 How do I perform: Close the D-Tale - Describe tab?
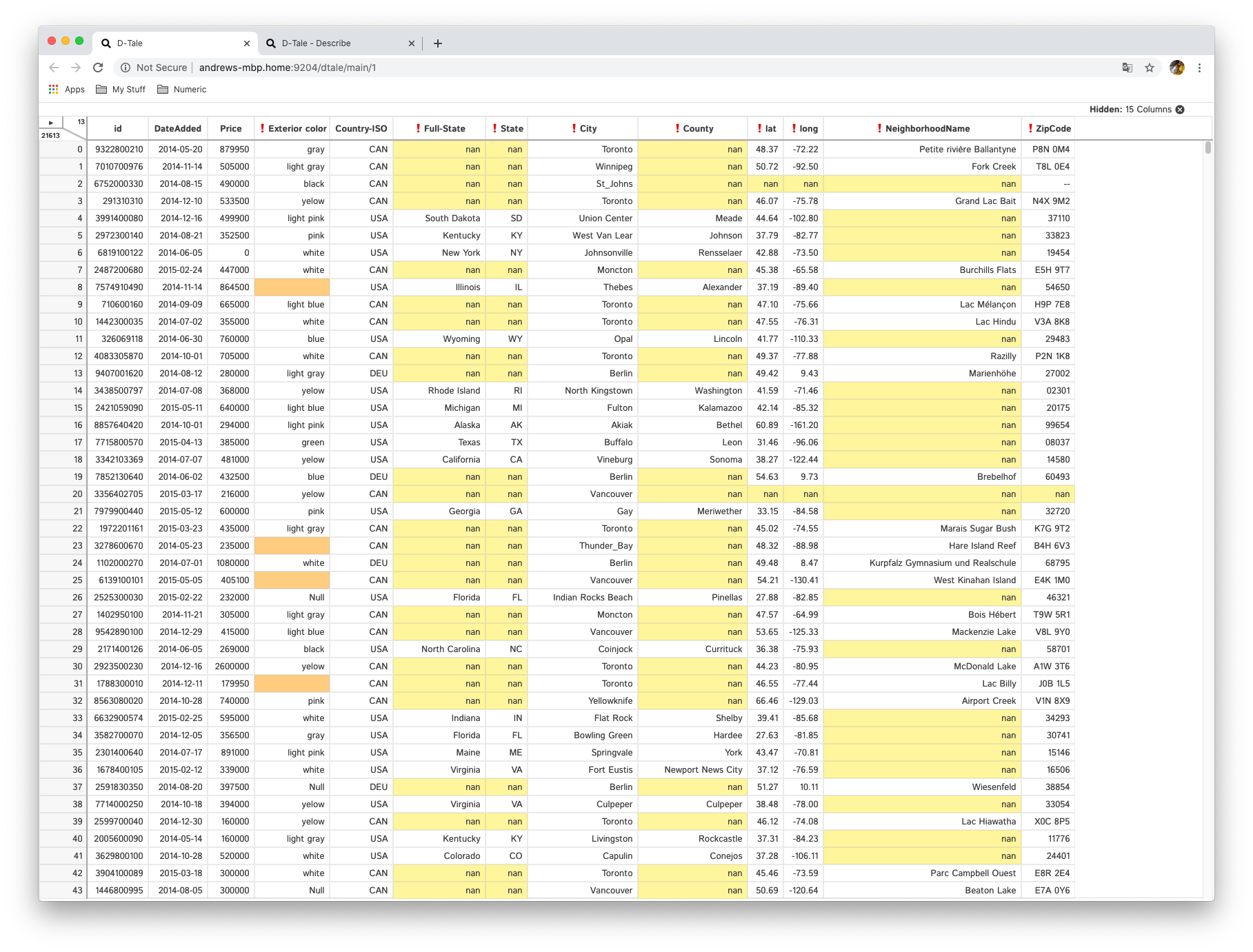412,43
